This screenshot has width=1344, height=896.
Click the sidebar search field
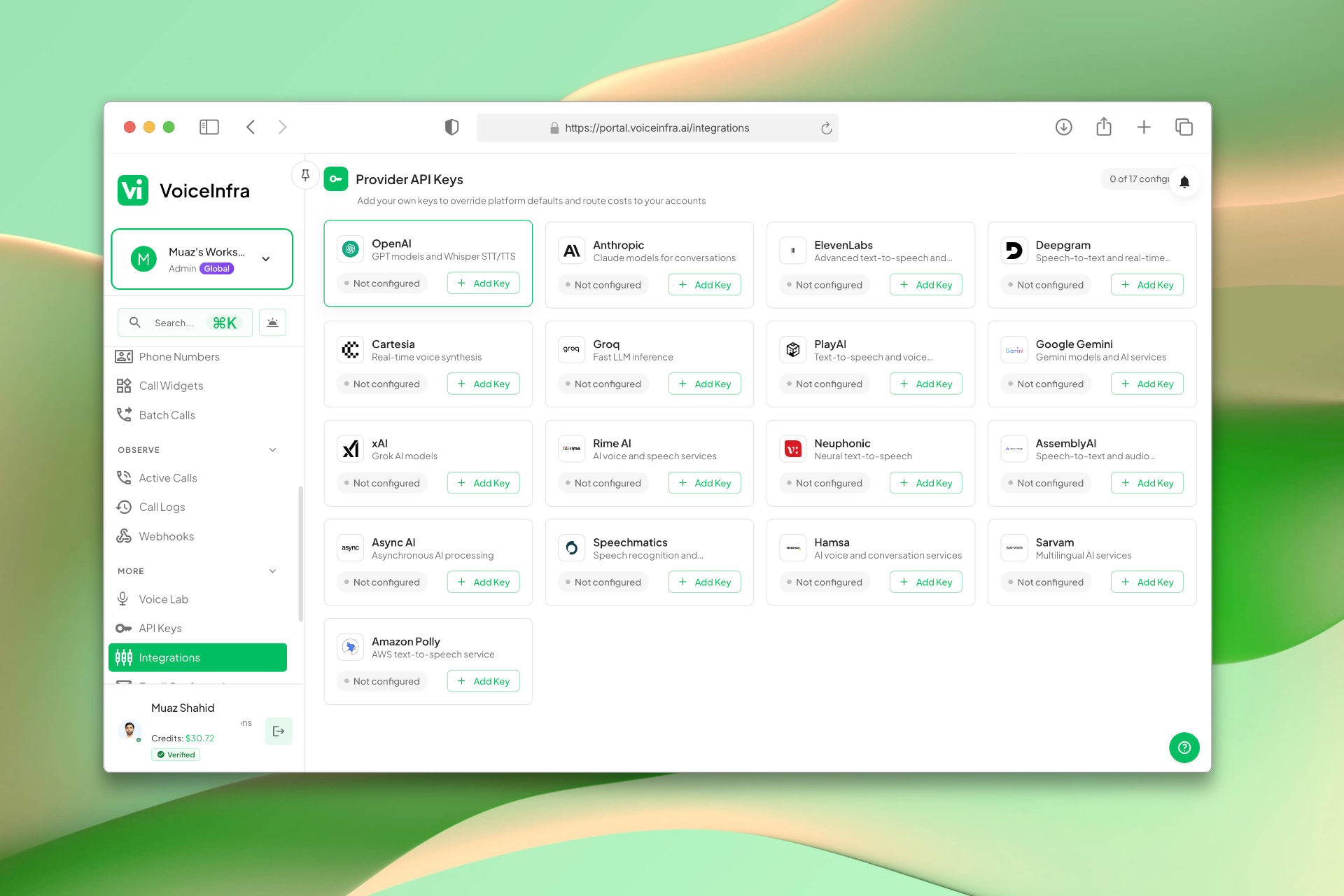185,323
